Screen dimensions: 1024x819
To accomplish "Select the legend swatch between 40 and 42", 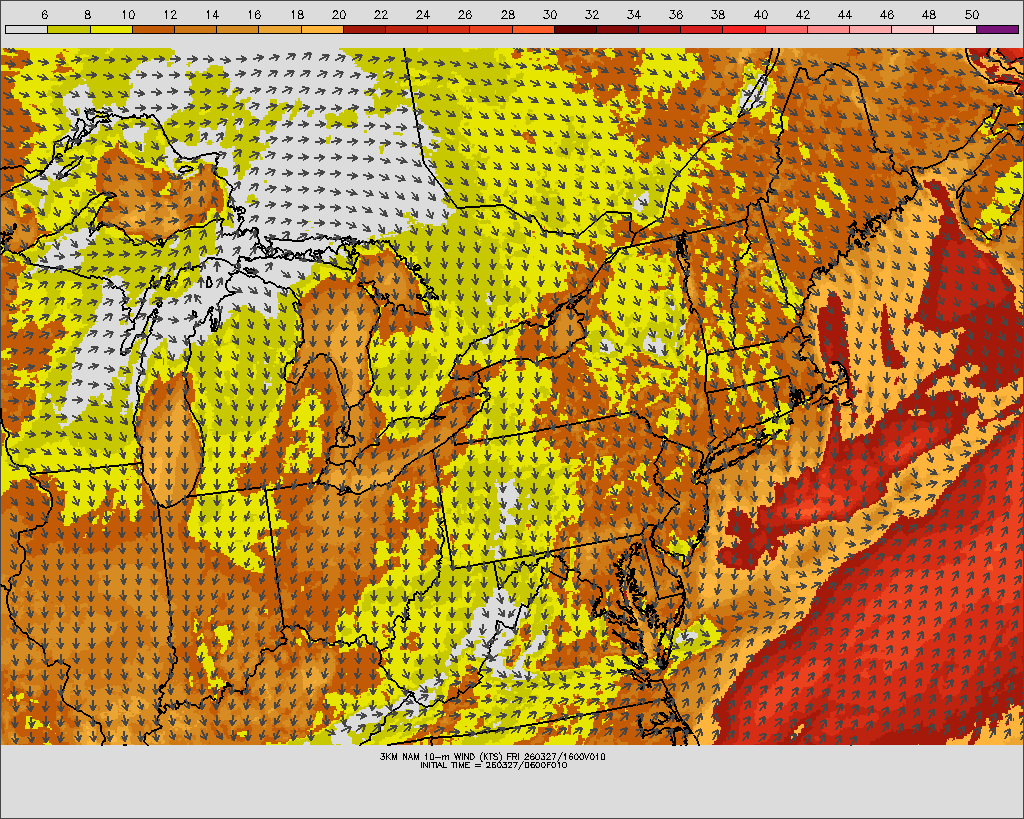I will 786,29.
